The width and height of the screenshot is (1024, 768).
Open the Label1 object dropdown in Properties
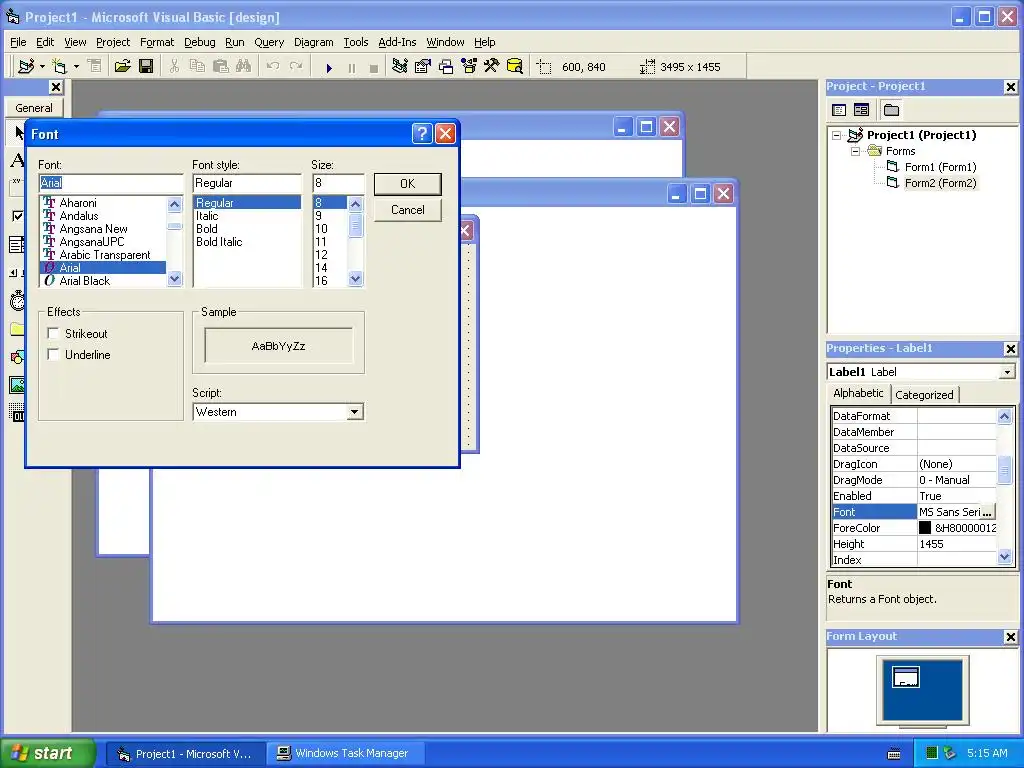(x=1008, y=372)
